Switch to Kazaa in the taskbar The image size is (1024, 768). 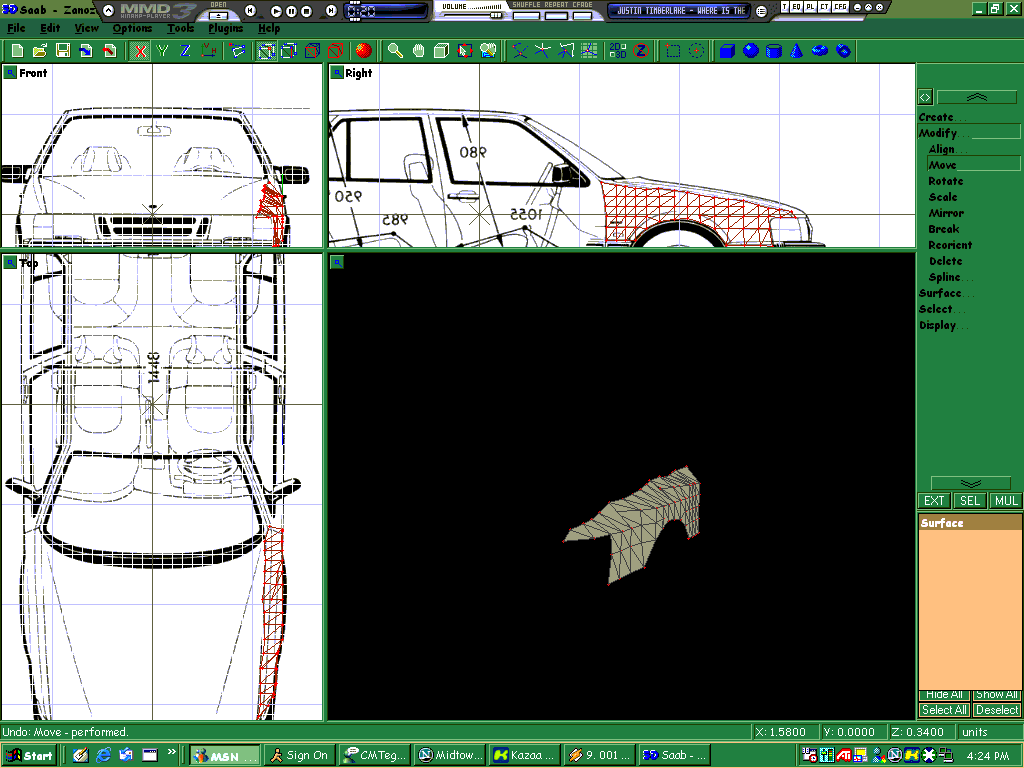click(524, 755)
